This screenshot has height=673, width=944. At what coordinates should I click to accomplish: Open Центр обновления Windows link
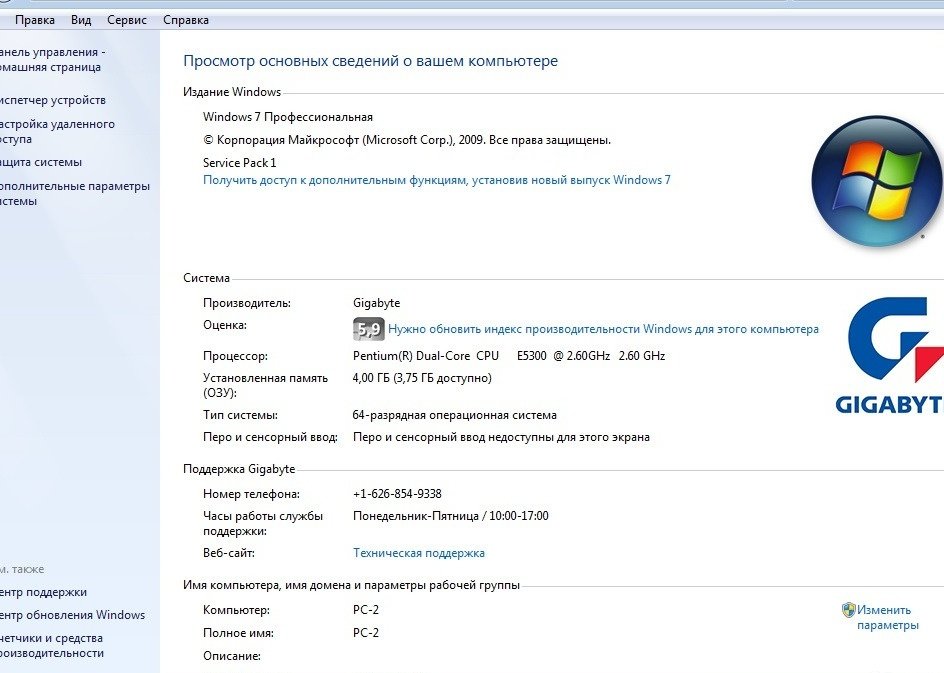pos(72,615)
